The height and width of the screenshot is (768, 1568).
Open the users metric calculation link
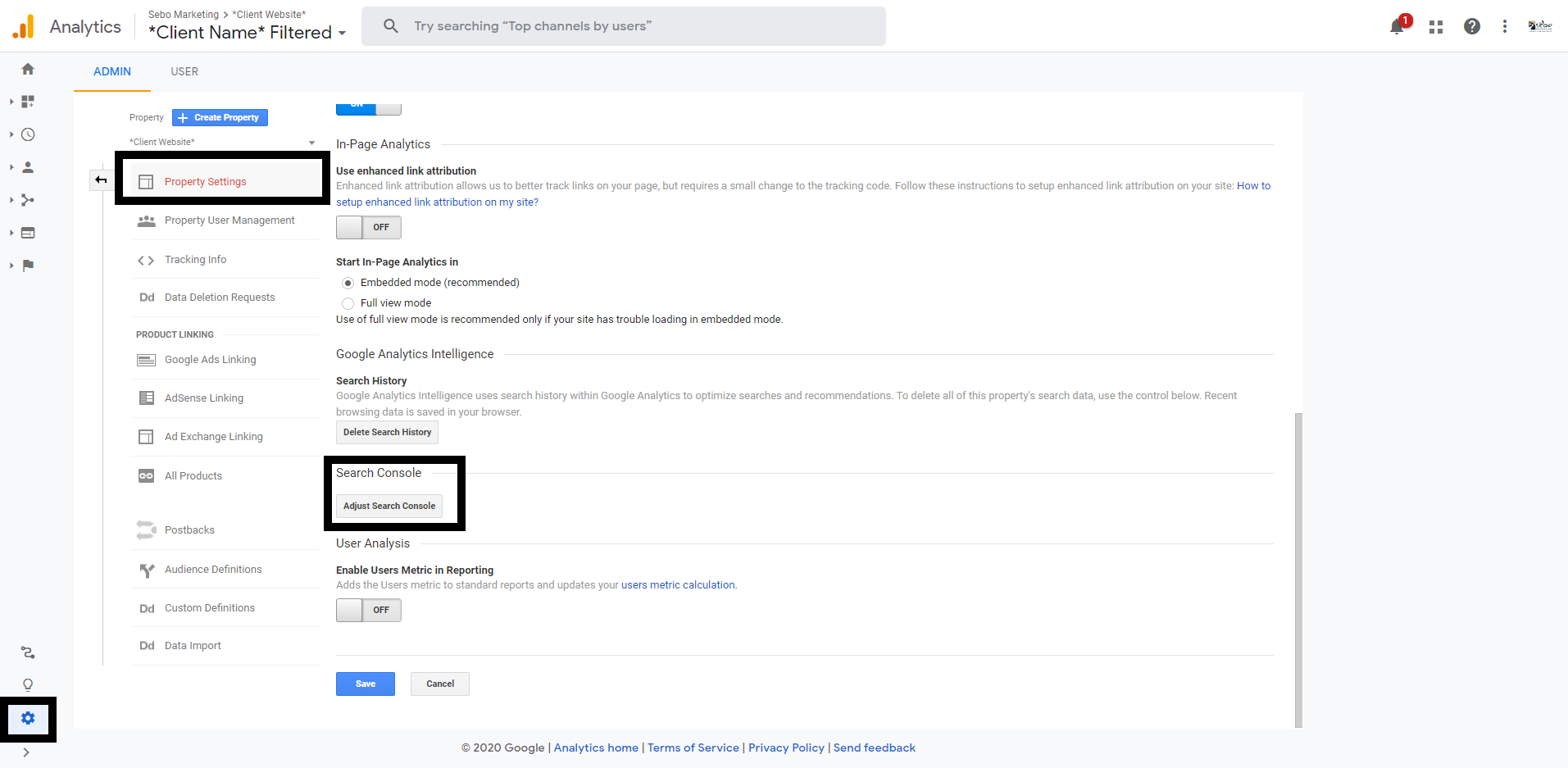pos(678,585)
